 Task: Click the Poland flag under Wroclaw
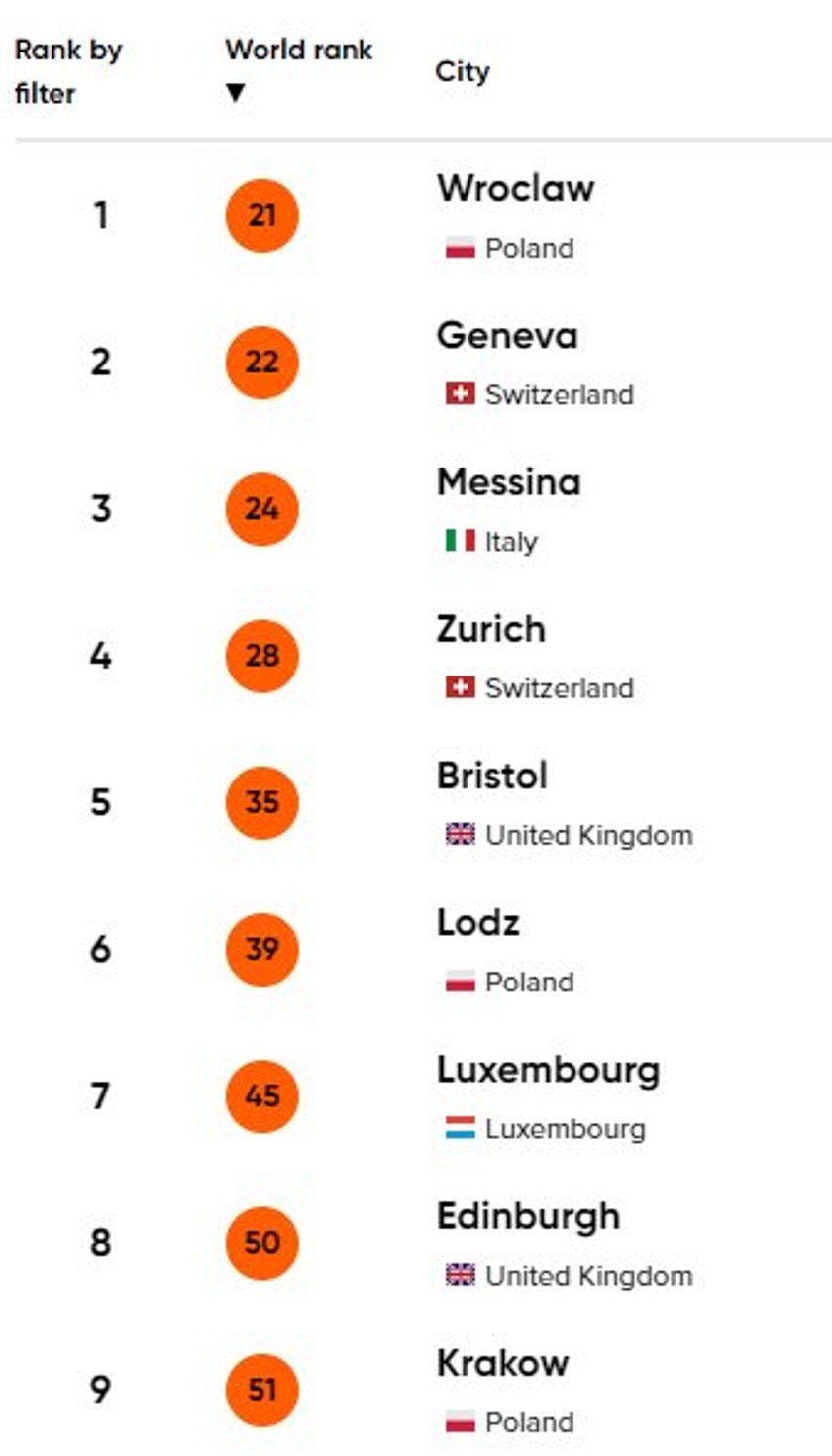tap(460, 248)
